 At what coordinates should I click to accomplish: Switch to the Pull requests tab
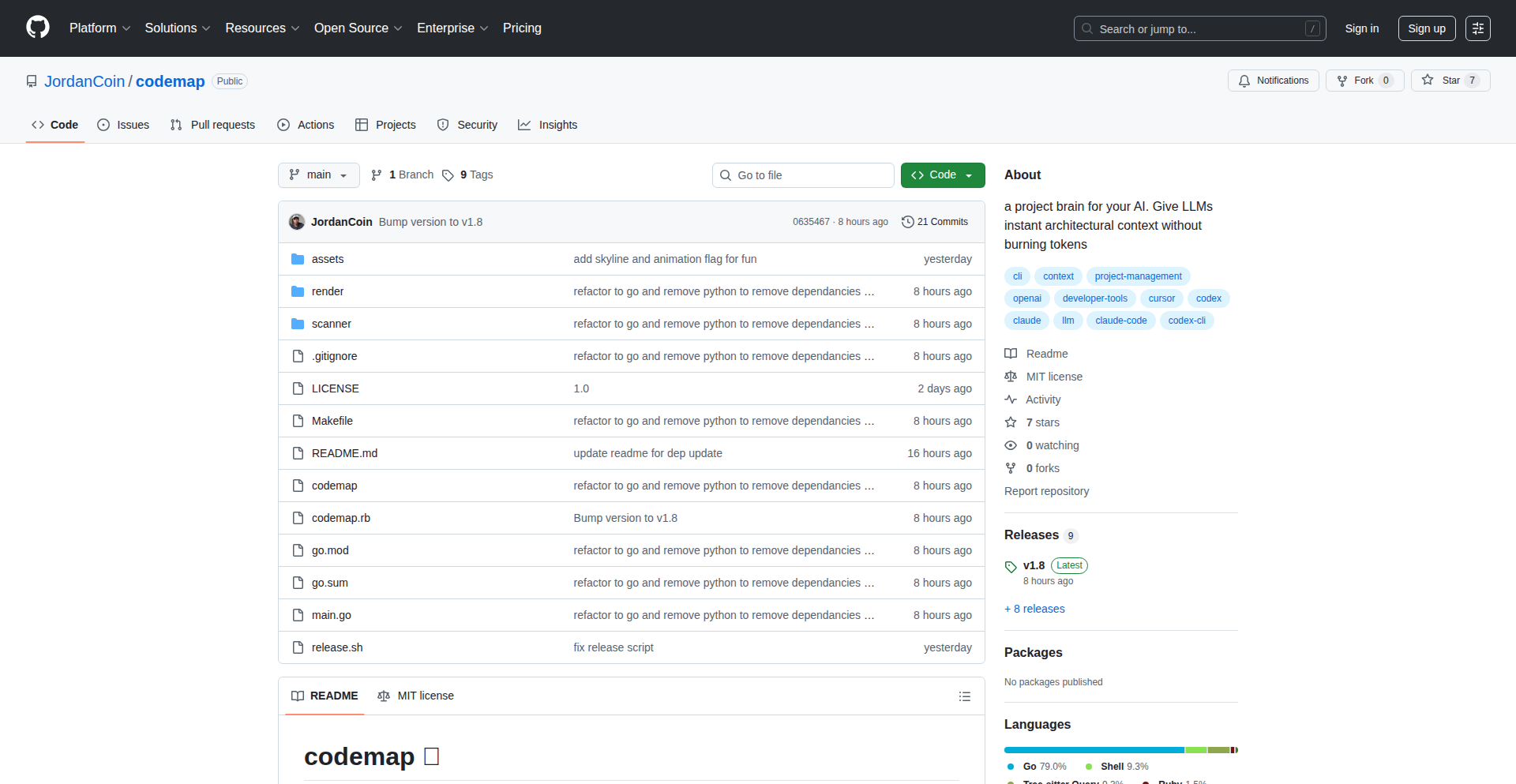click(x=212, y=125)
